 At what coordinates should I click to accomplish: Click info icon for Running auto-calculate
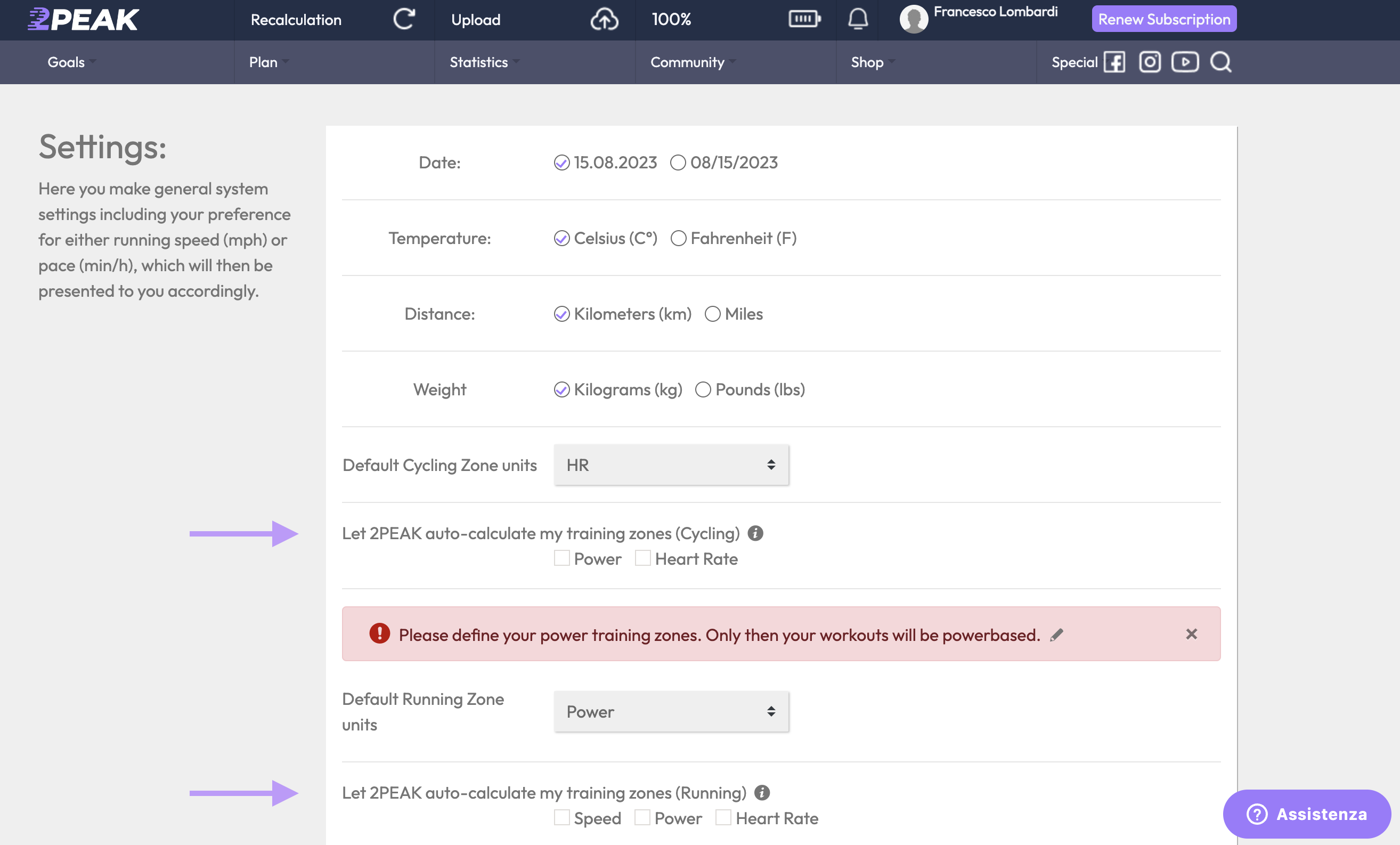[x=762, y=793]
